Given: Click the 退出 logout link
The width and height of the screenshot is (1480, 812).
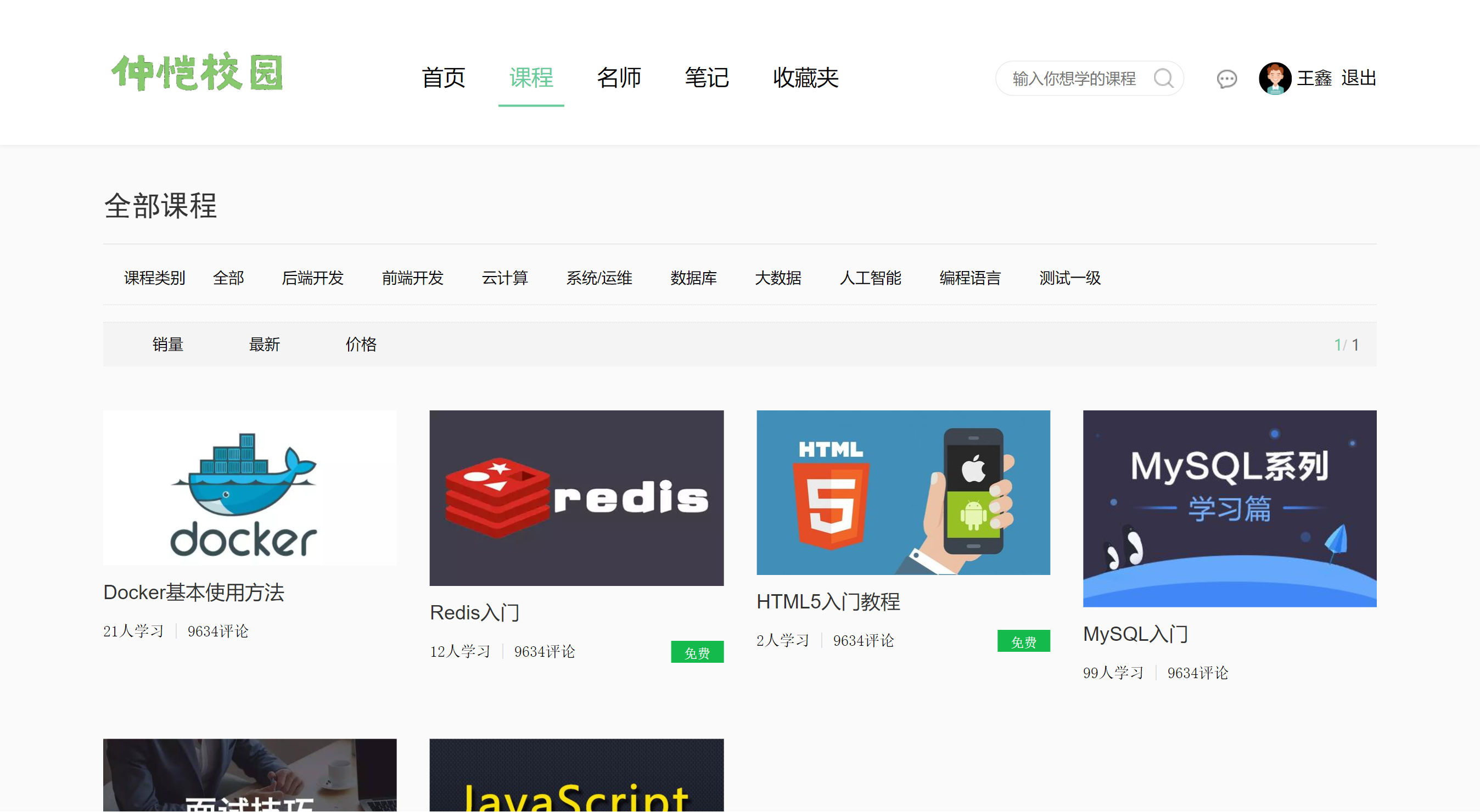Looking at the screenshot, I should click(1358, 78).
